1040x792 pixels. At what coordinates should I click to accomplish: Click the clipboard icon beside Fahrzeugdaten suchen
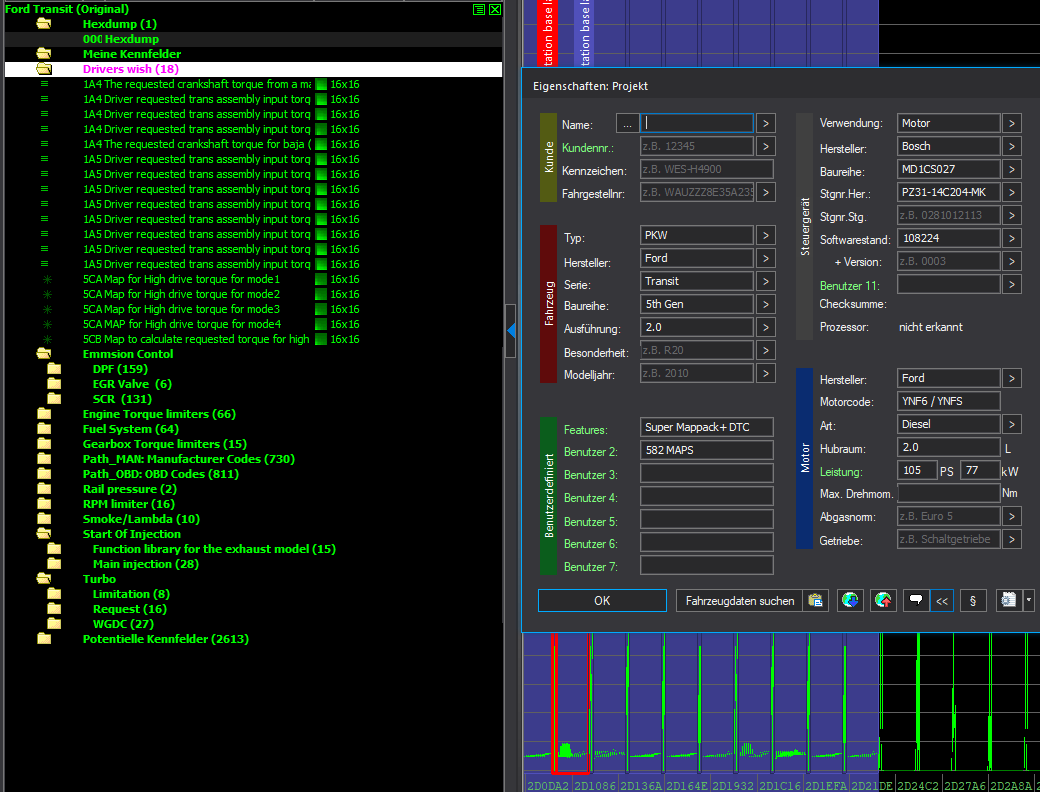(817, 601)
